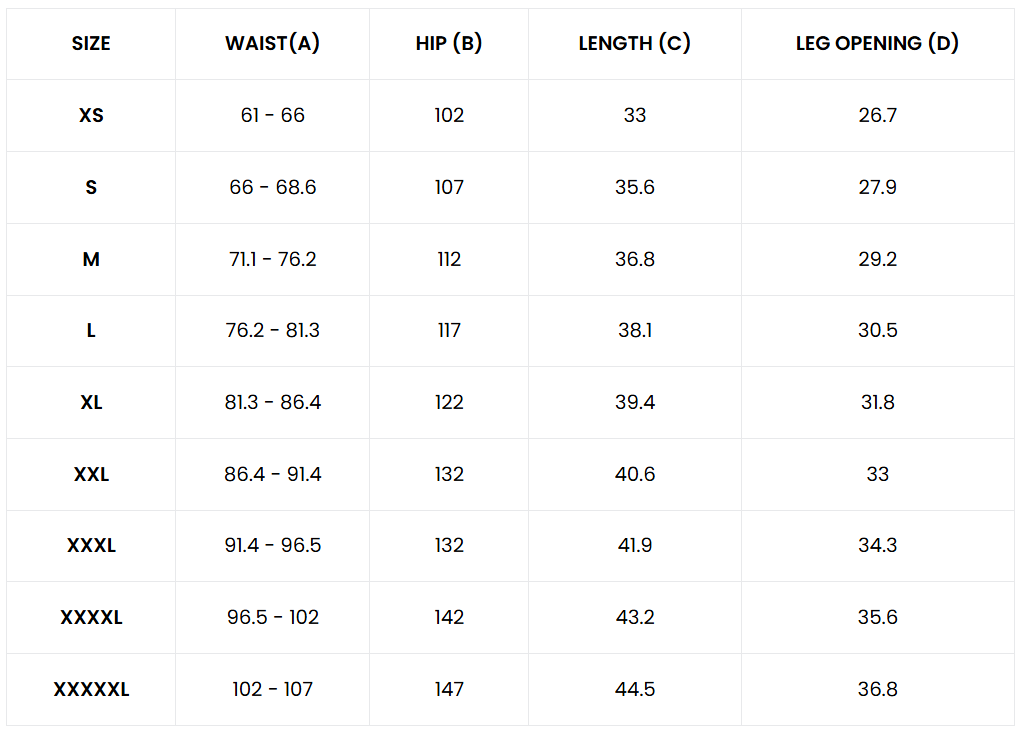Click hip value 117
1024x734 pixels.
point(449,331)
